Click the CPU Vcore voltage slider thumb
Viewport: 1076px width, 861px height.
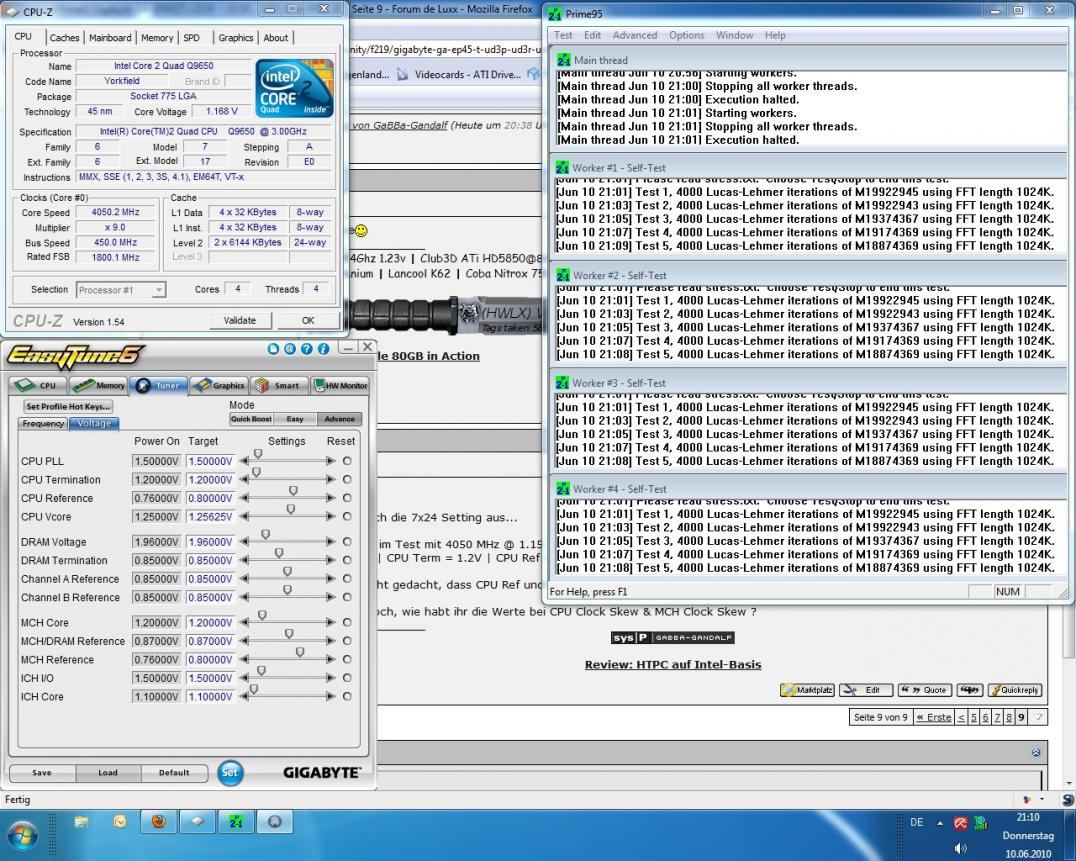pos(291,509)
